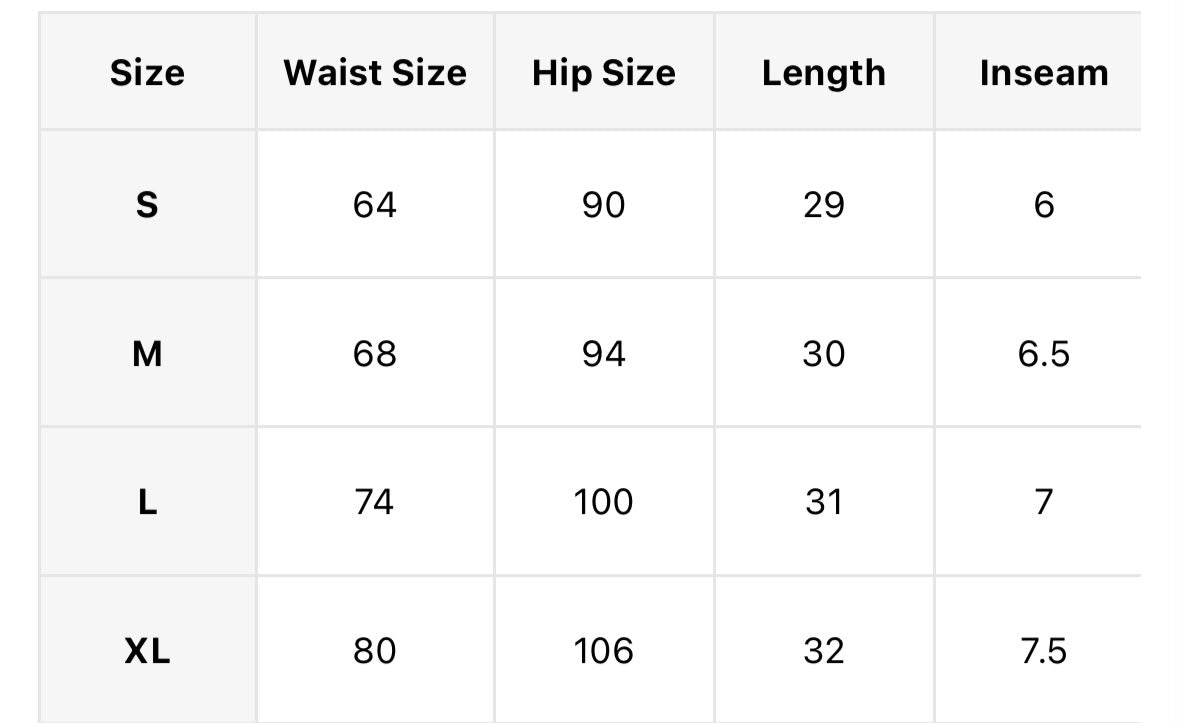Click the M size row label
The height and width of the screenshot is (723, 1179).
point(147,353)
